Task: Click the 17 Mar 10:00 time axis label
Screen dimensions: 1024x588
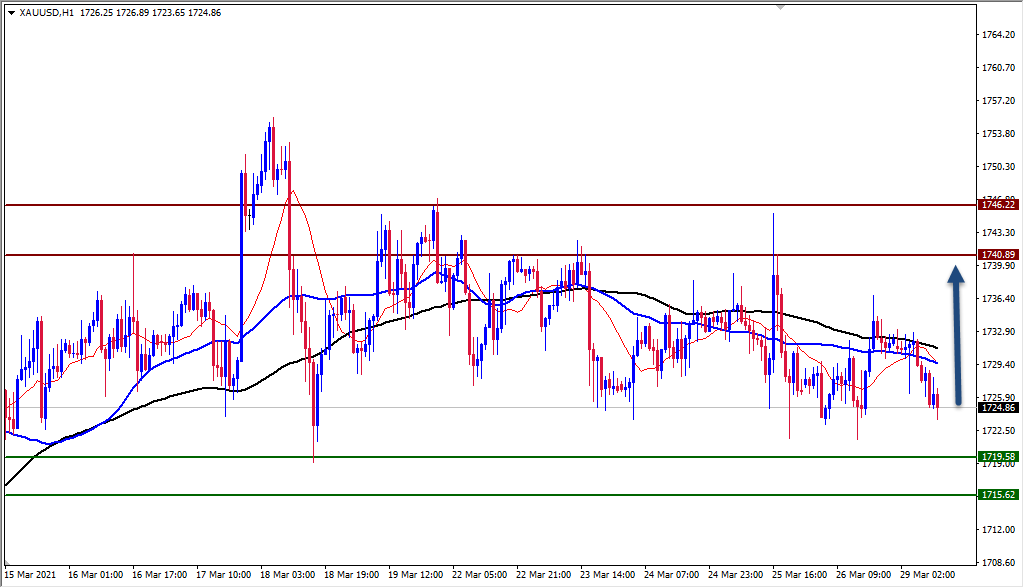Action: (x=223, y=575)
